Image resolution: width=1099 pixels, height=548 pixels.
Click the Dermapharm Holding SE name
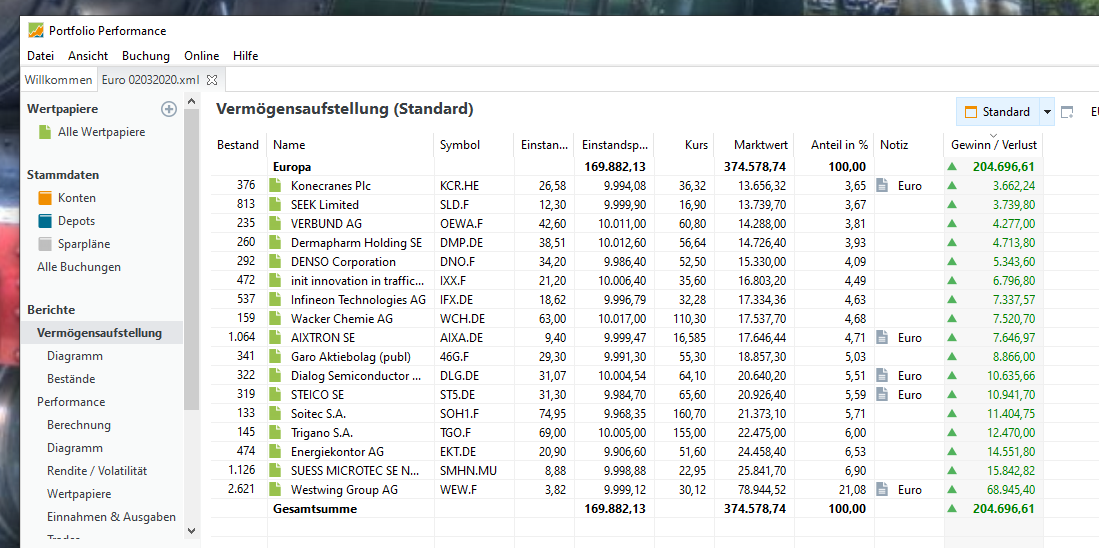[x=357, y=243]
